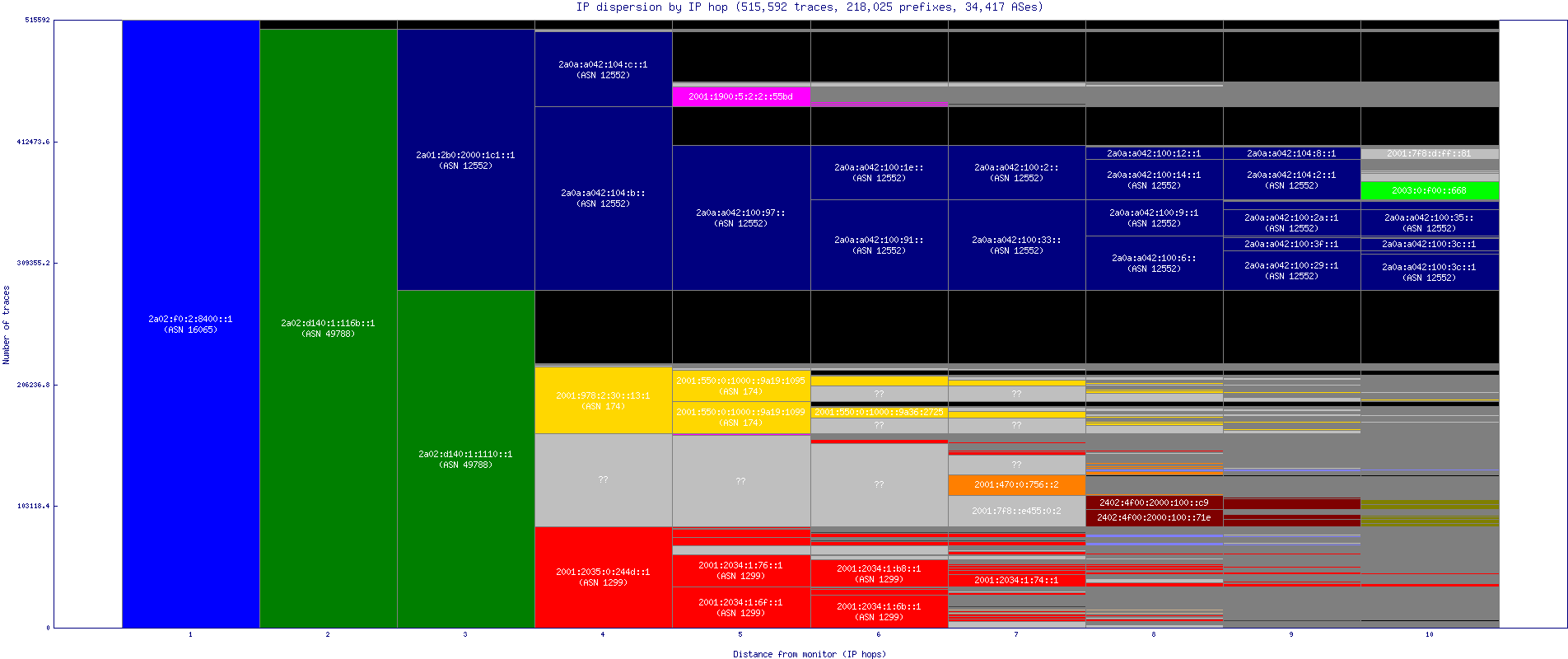
Task: Select the Number of traces axis label
Action: pos(6,325)
